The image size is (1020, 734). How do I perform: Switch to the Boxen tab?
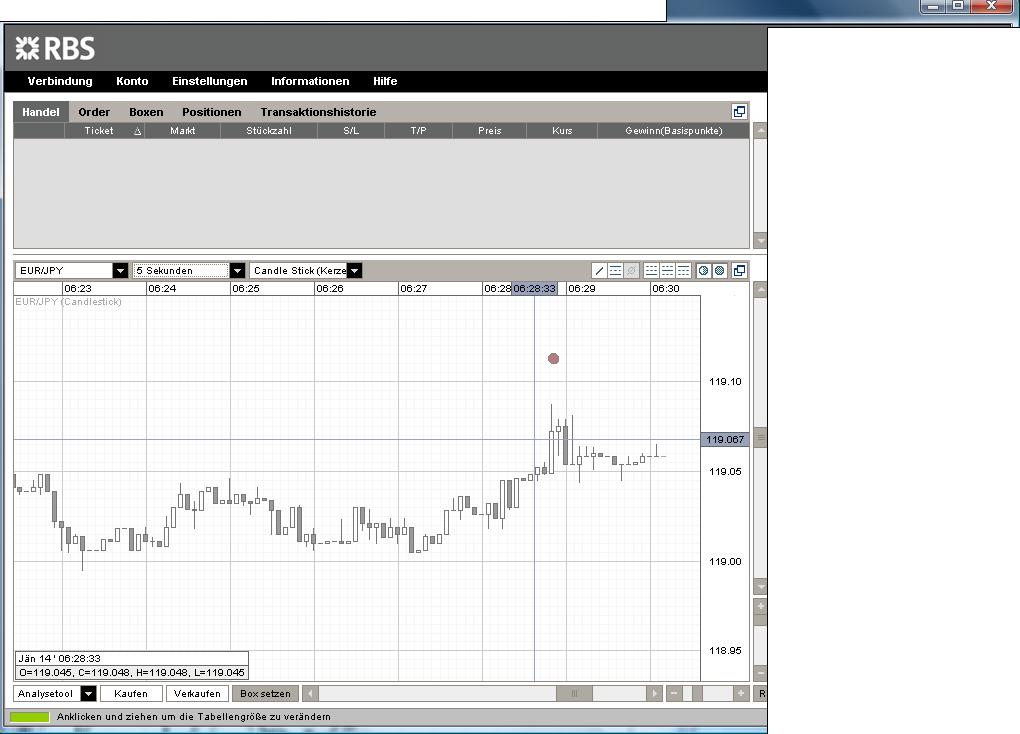[146, 112]
